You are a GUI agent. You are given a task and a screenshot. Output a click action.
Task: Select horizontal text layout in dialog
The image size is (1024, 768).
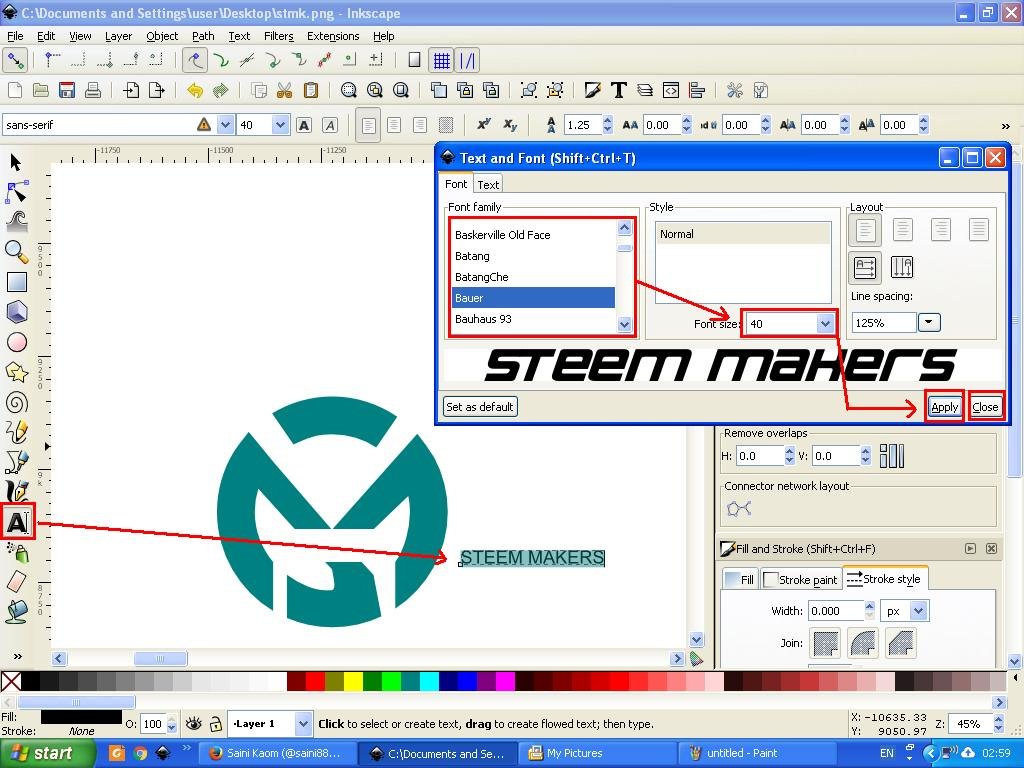click(865, 268)
